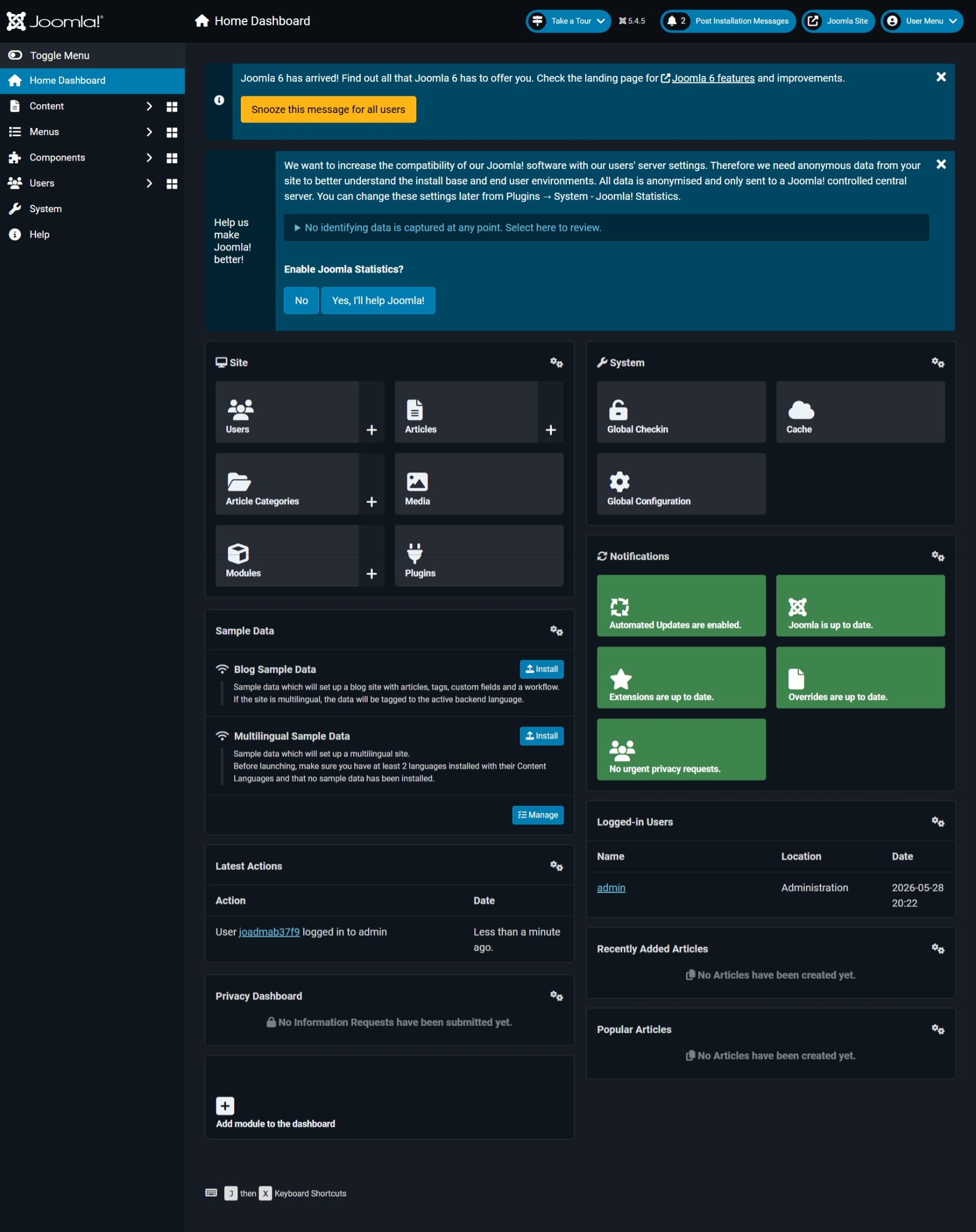The image size is (976, 1232).
Task: Expand the no identifying data details
Action: 606,228
